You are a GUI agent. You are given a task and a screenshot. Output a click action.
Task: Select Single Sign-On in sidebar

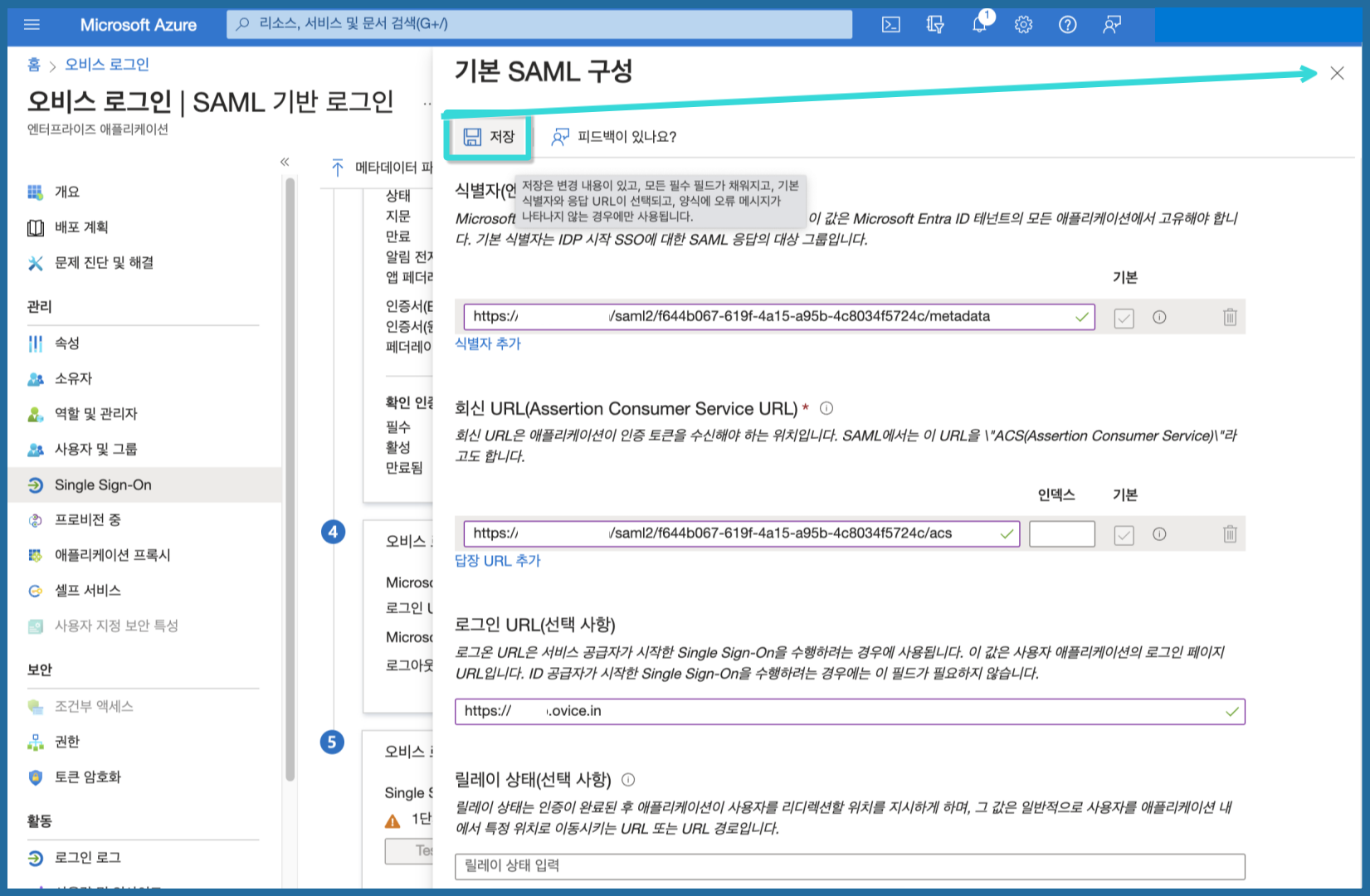pos(144,485)
